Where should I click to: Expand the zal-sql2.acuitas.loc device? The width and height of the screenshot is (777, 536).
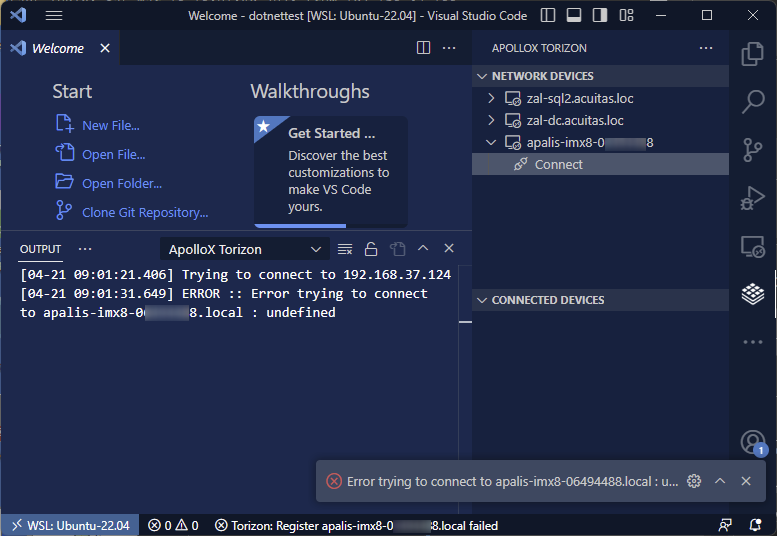(491, 98)
